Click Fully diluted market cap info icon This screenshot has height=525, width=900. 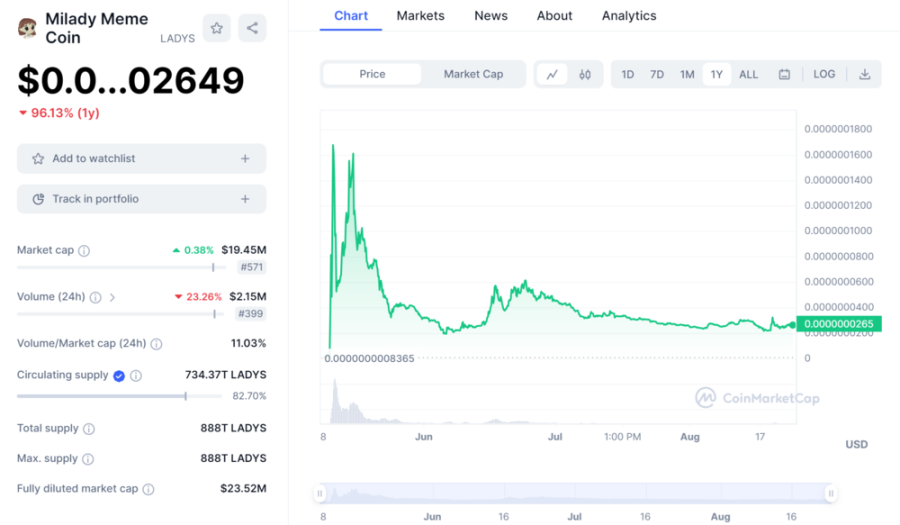point(148,489)
